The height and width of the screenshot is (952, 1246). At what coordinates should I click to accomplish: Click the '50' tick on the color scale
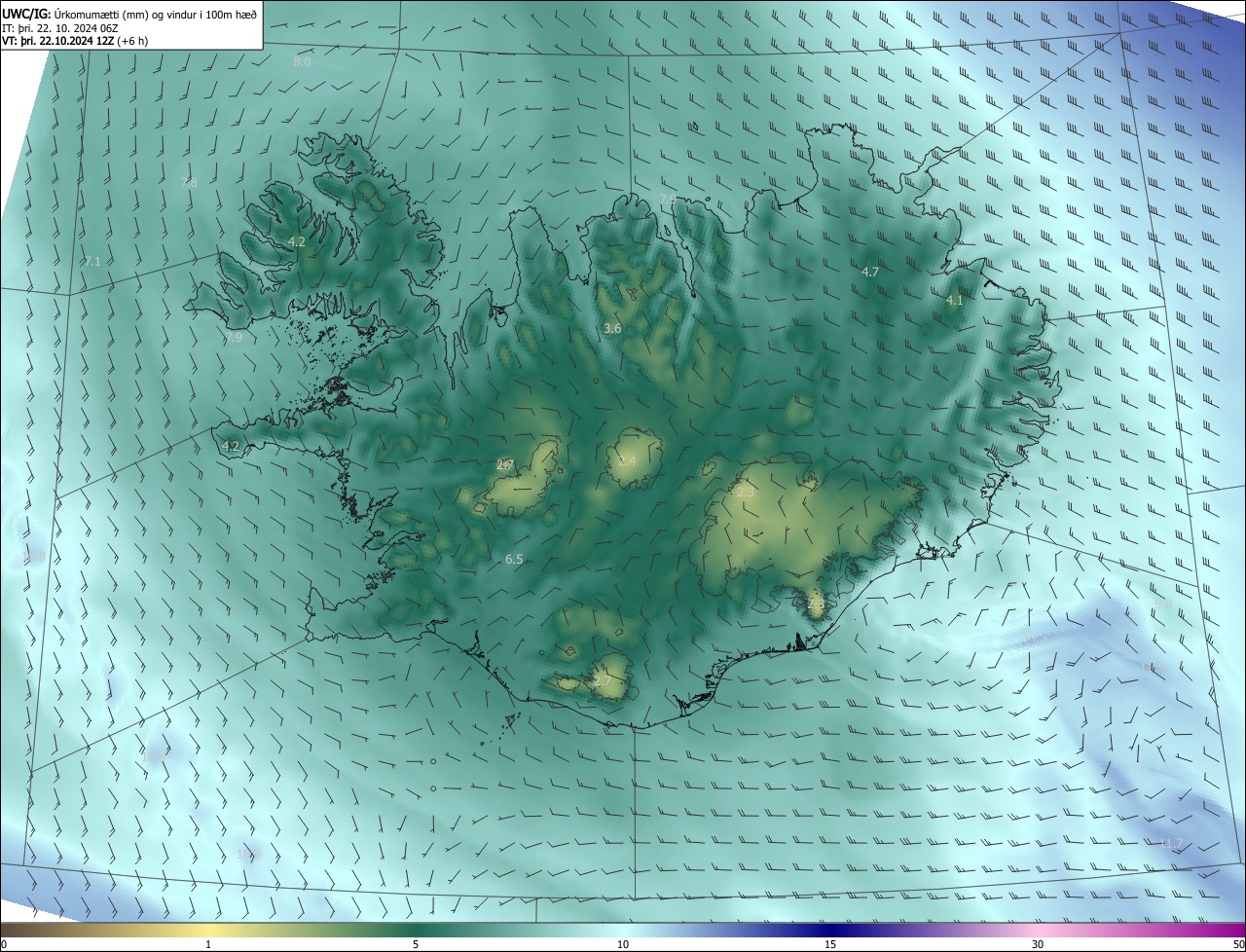point(1238,944)
